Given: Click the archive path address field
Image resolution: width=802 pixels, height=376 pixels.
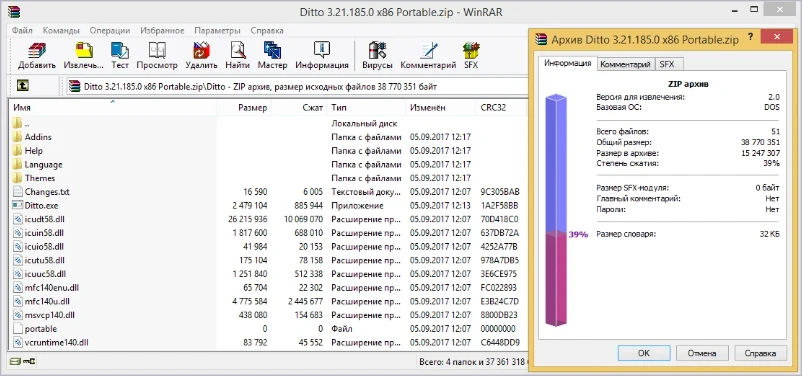Looking at the screenshot, I should click(x=297, y=86).
